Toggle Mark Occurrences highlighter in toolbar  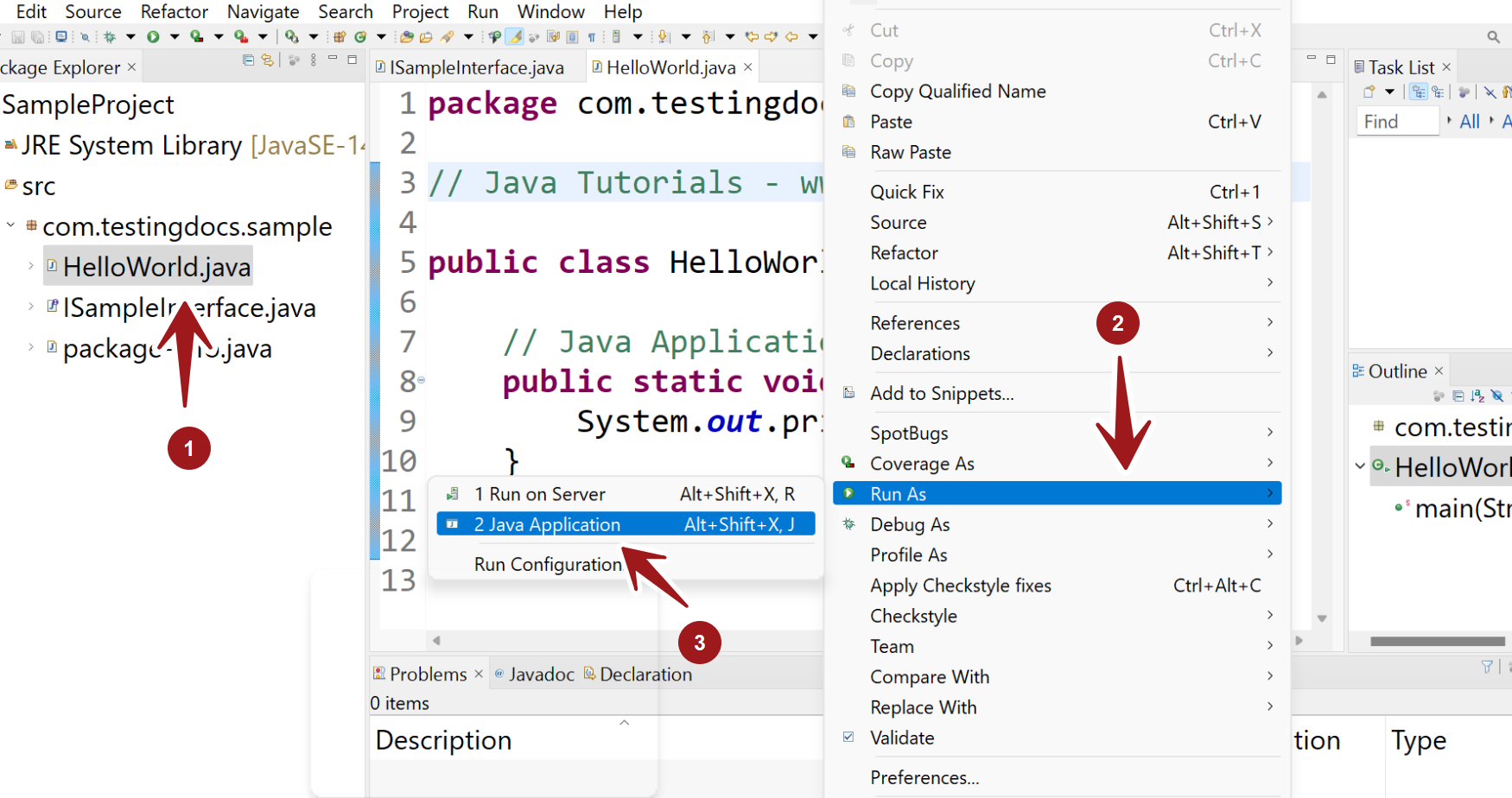(x=515, y=37)
